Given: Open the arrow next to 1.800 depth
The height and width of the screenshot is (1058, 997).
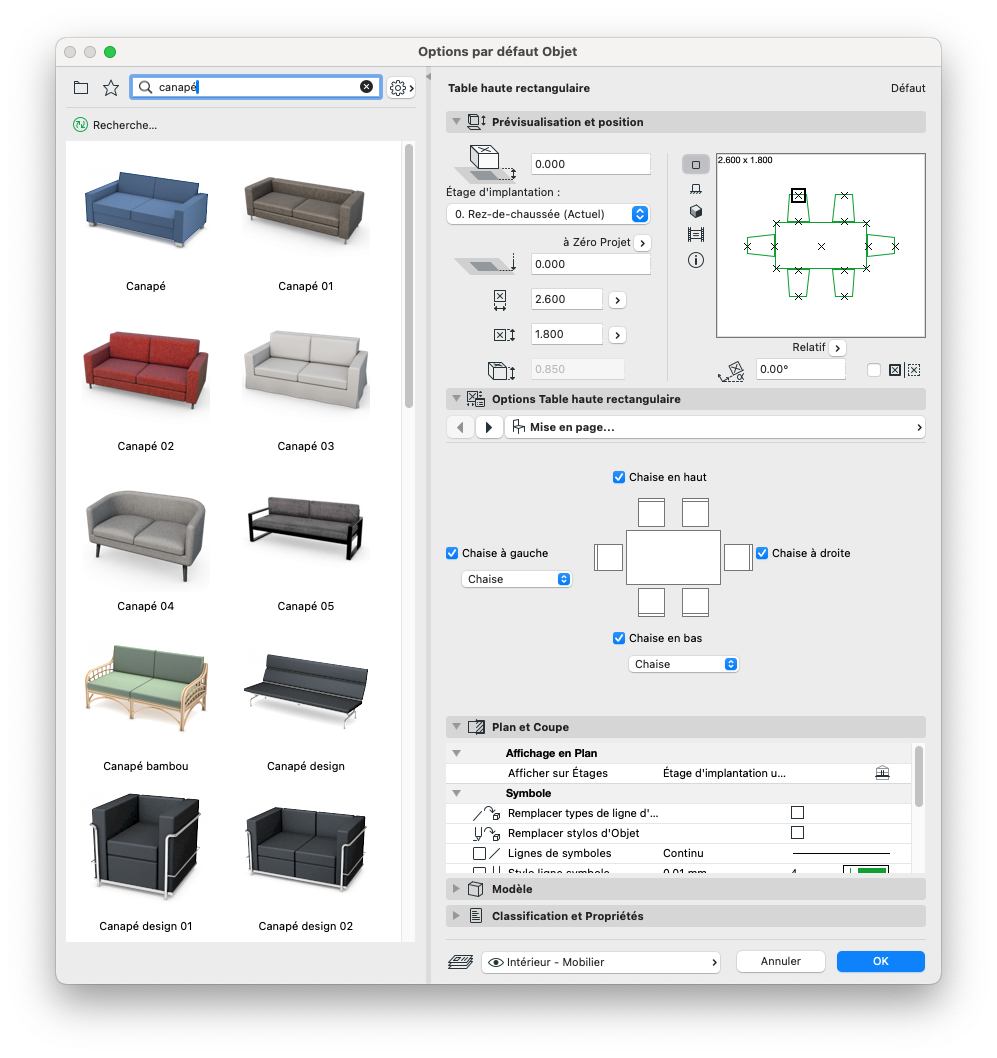Looking at the screenshot, I should pyautogui.click(x=617, y=335).
